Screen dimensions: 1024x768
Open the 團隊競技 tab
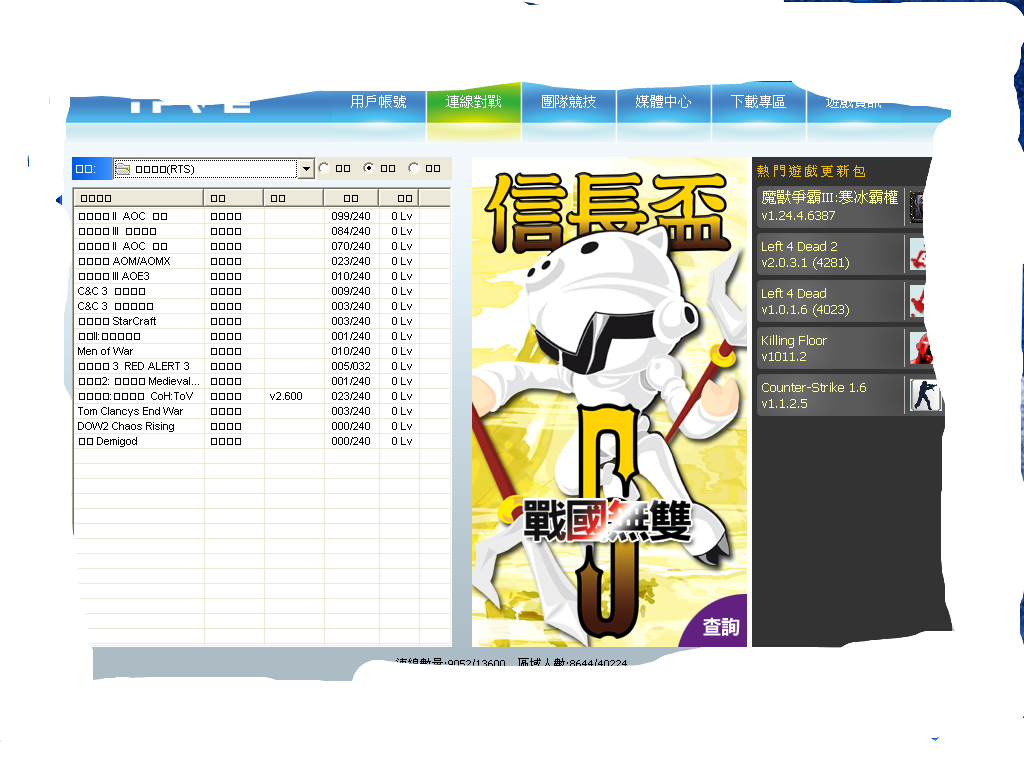(x=569, y=102)
